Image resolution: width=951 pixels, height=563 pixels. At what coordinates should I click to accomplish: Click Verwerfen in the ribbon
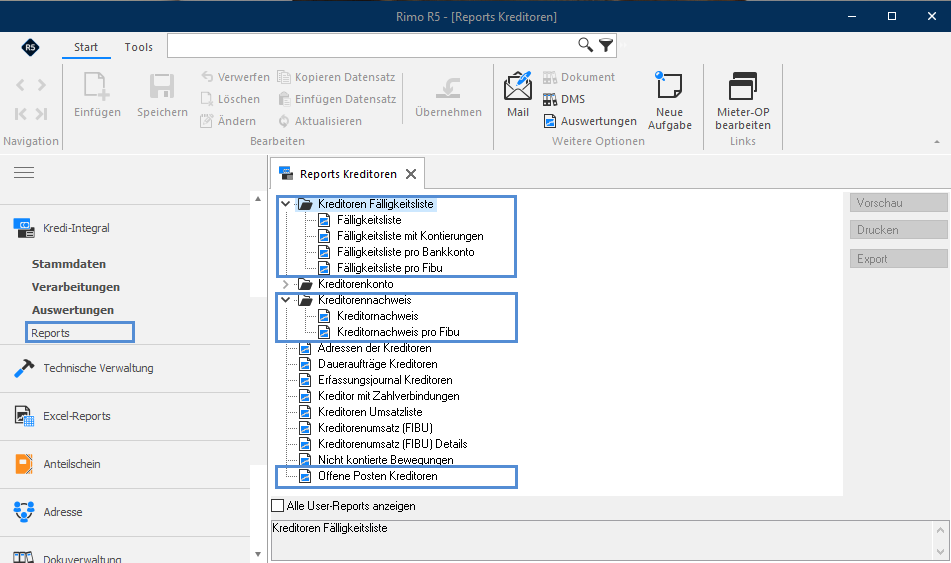235,77
